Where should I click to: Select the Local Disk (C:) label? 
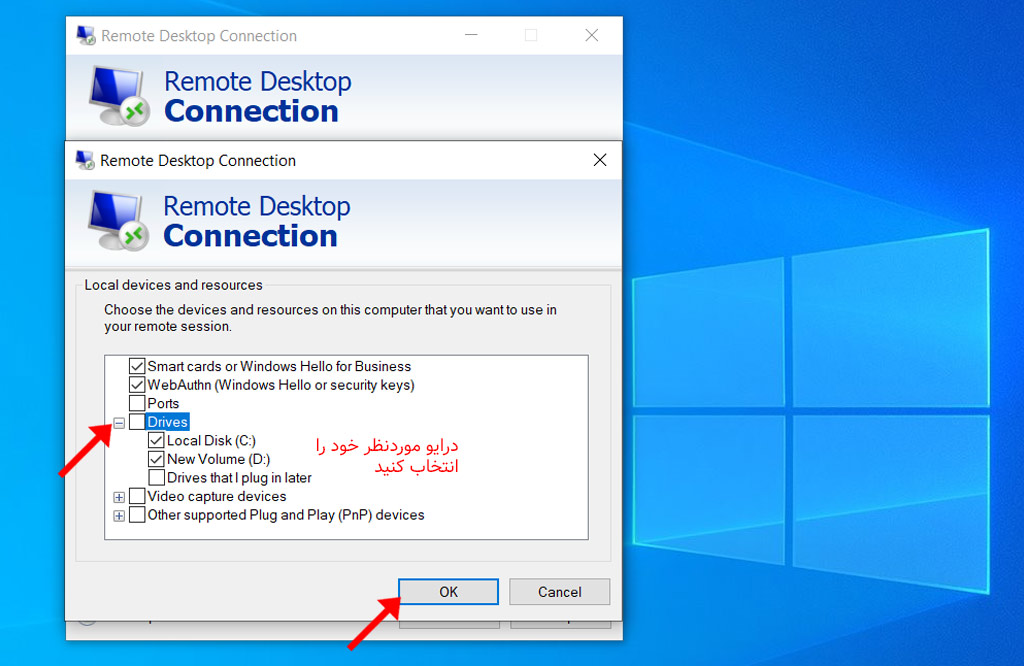coord(212,441)
